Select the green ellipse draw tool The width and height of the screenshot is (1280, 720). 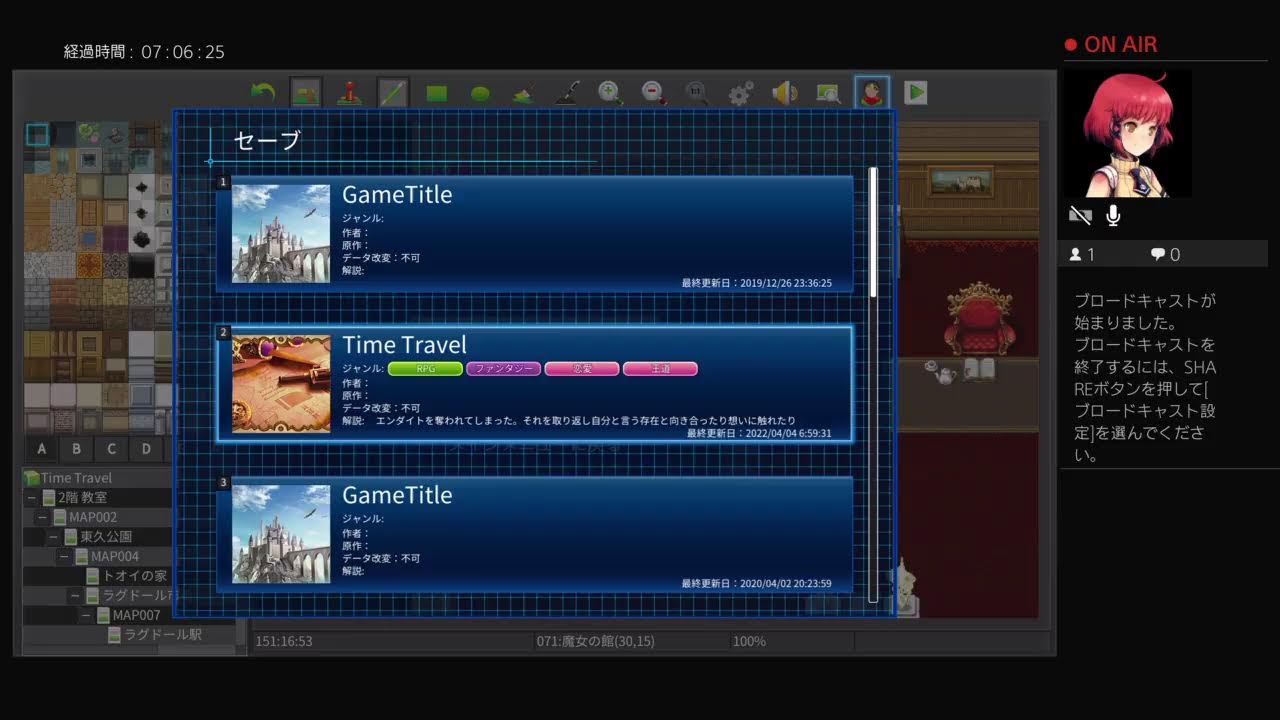[x=480, y=93]
